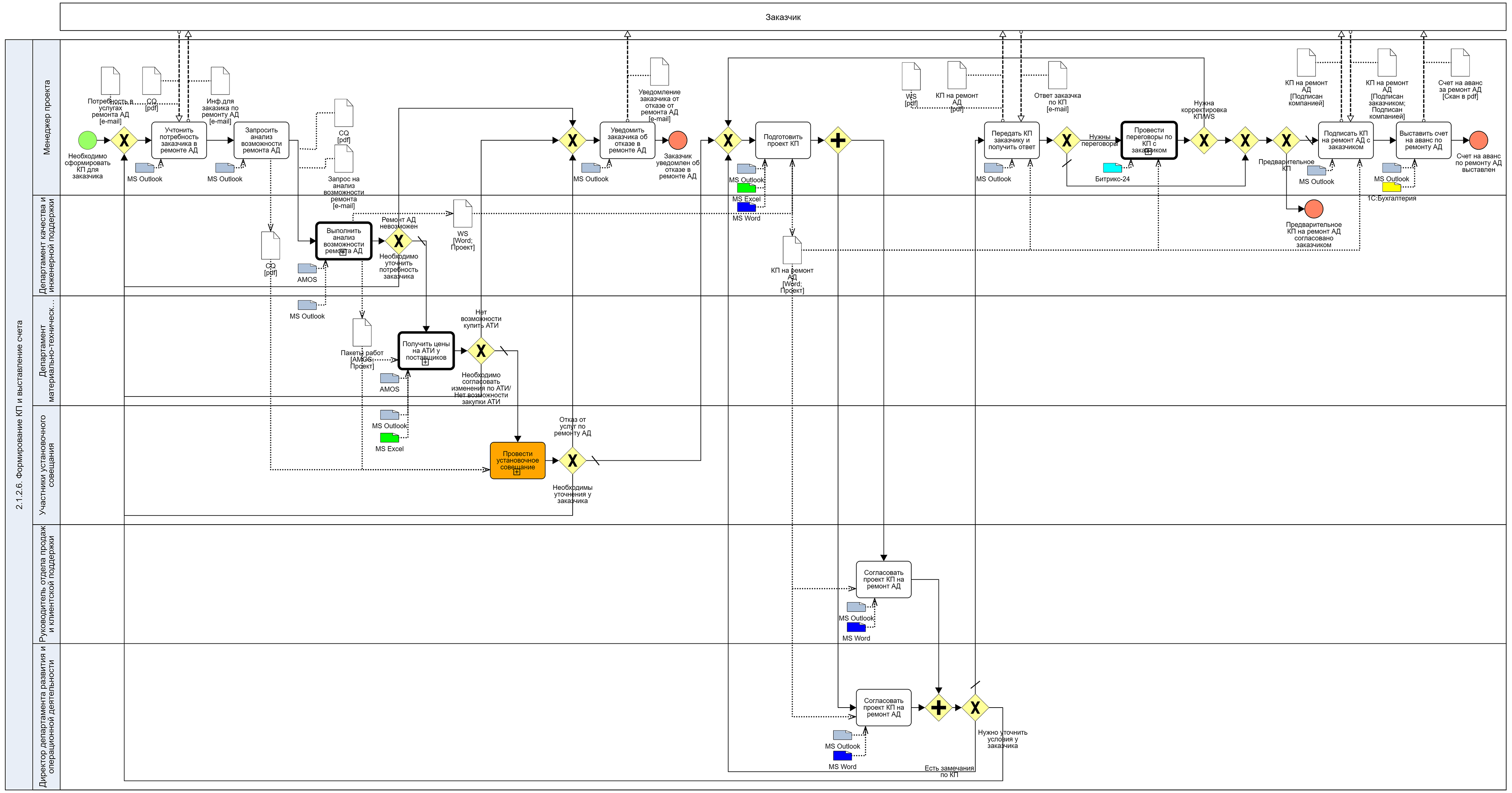Select the cyan Битрикс-24 system icon
Screen dimensions: 1512x793
1112,168
